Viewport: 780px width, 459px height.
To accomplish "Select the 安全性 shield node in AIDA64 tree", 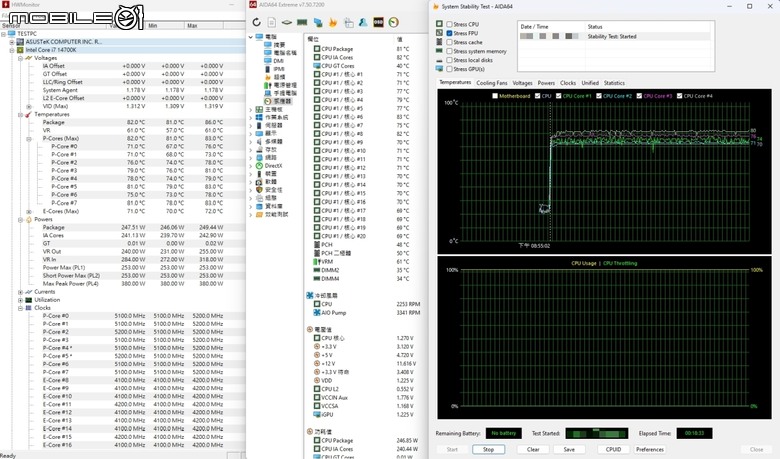I will point(269,189).
